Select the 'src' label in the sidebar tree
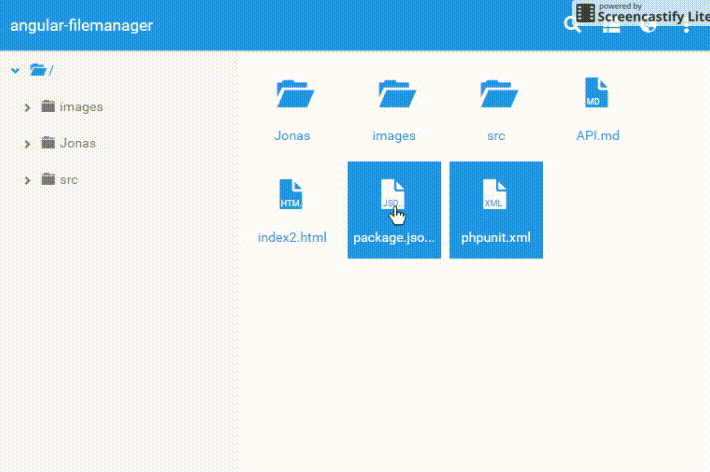 tap(69, 180)
